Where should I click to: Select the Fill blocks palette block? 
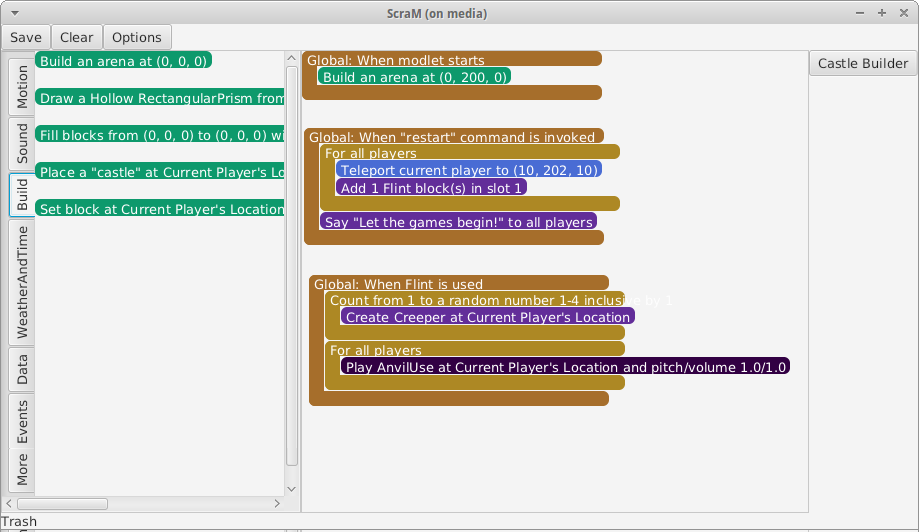click(x=160, y=134)
